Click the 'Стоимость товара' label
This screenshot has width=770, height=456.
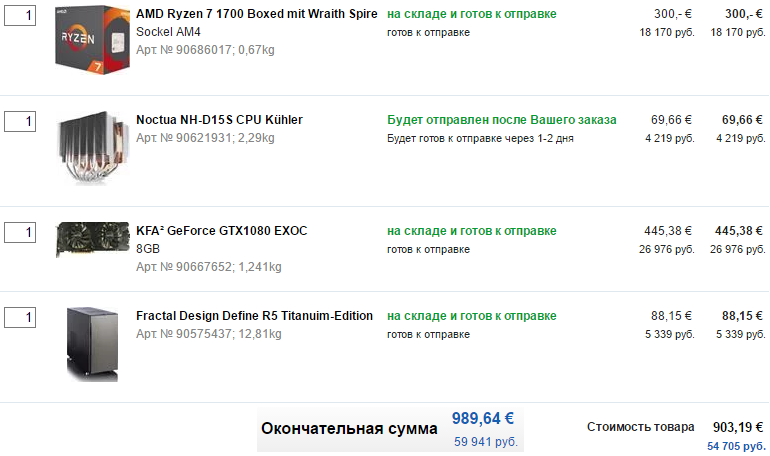click(x=640, y=427)
